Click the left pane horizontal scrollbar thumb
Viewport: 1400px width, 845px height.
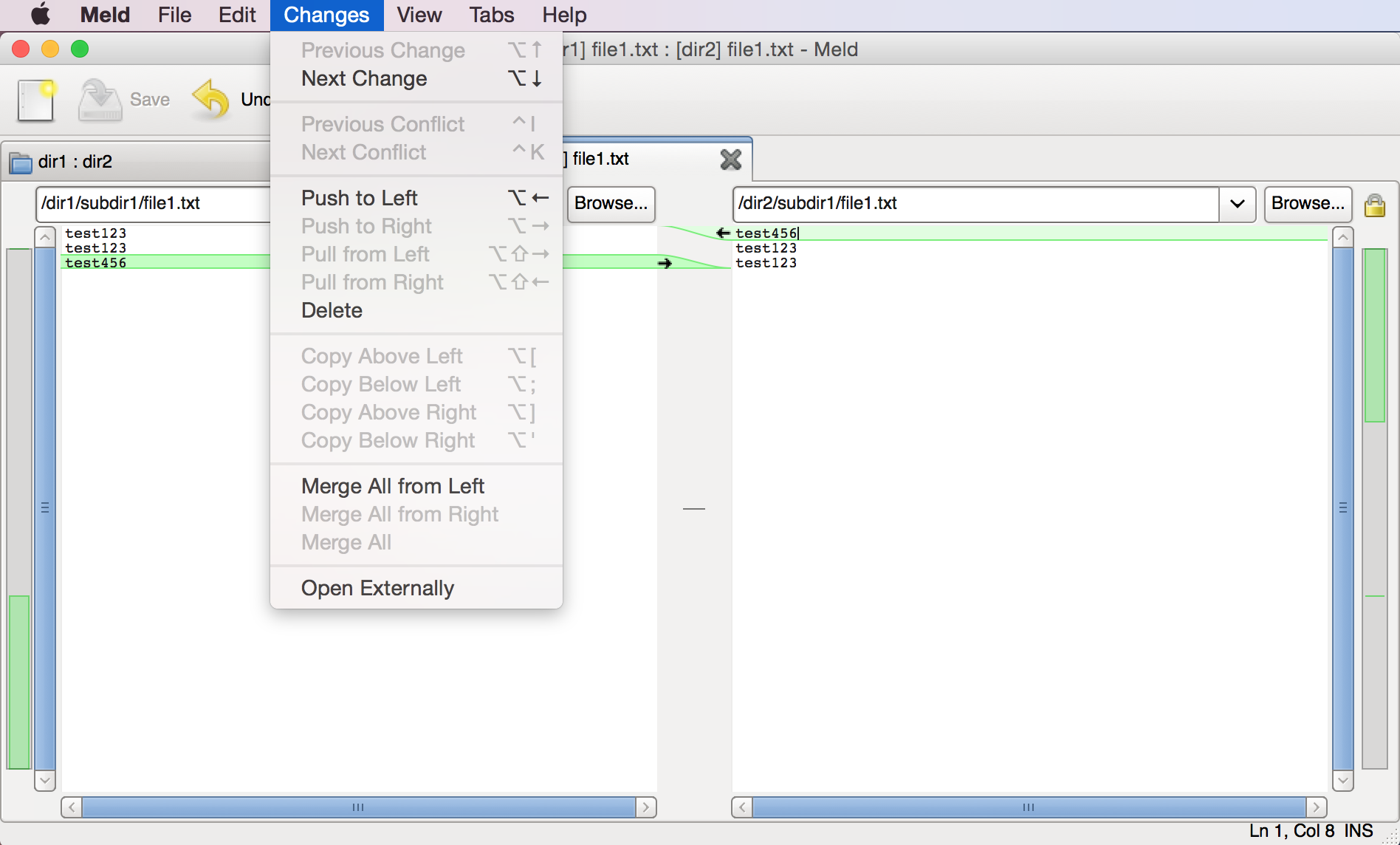tap(359, 807)
